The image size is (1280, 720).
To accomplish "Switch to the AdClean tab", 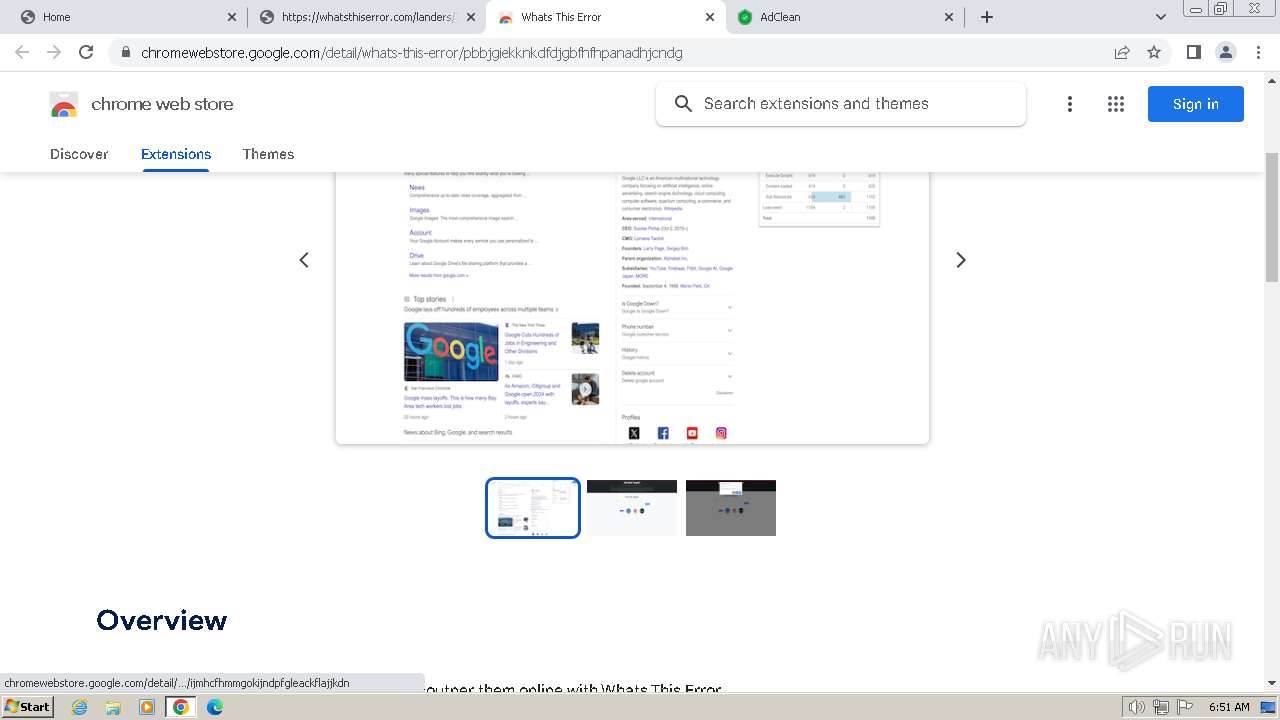I will (x=840, y=17).
